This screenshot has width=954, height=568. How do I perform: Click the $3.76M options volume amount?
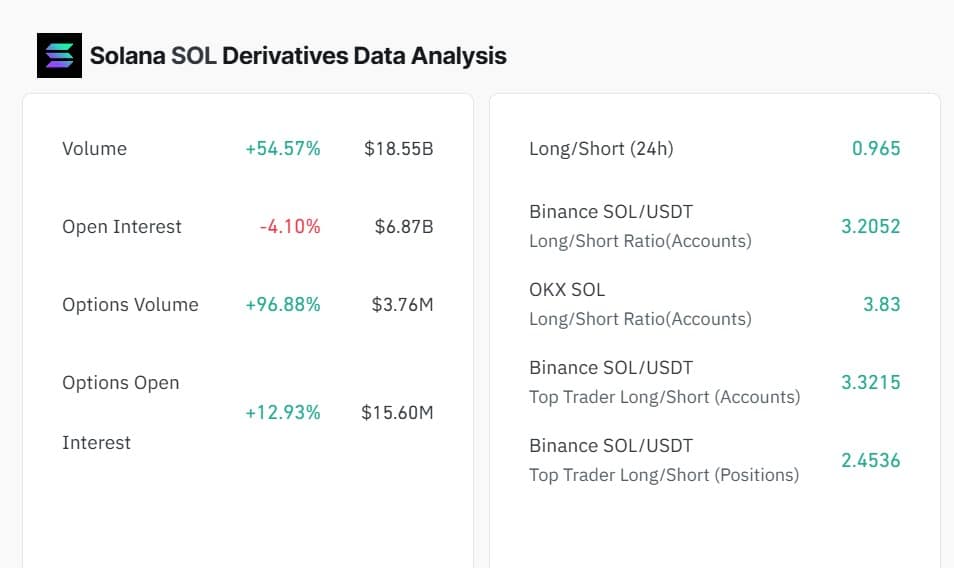point(402,305)
